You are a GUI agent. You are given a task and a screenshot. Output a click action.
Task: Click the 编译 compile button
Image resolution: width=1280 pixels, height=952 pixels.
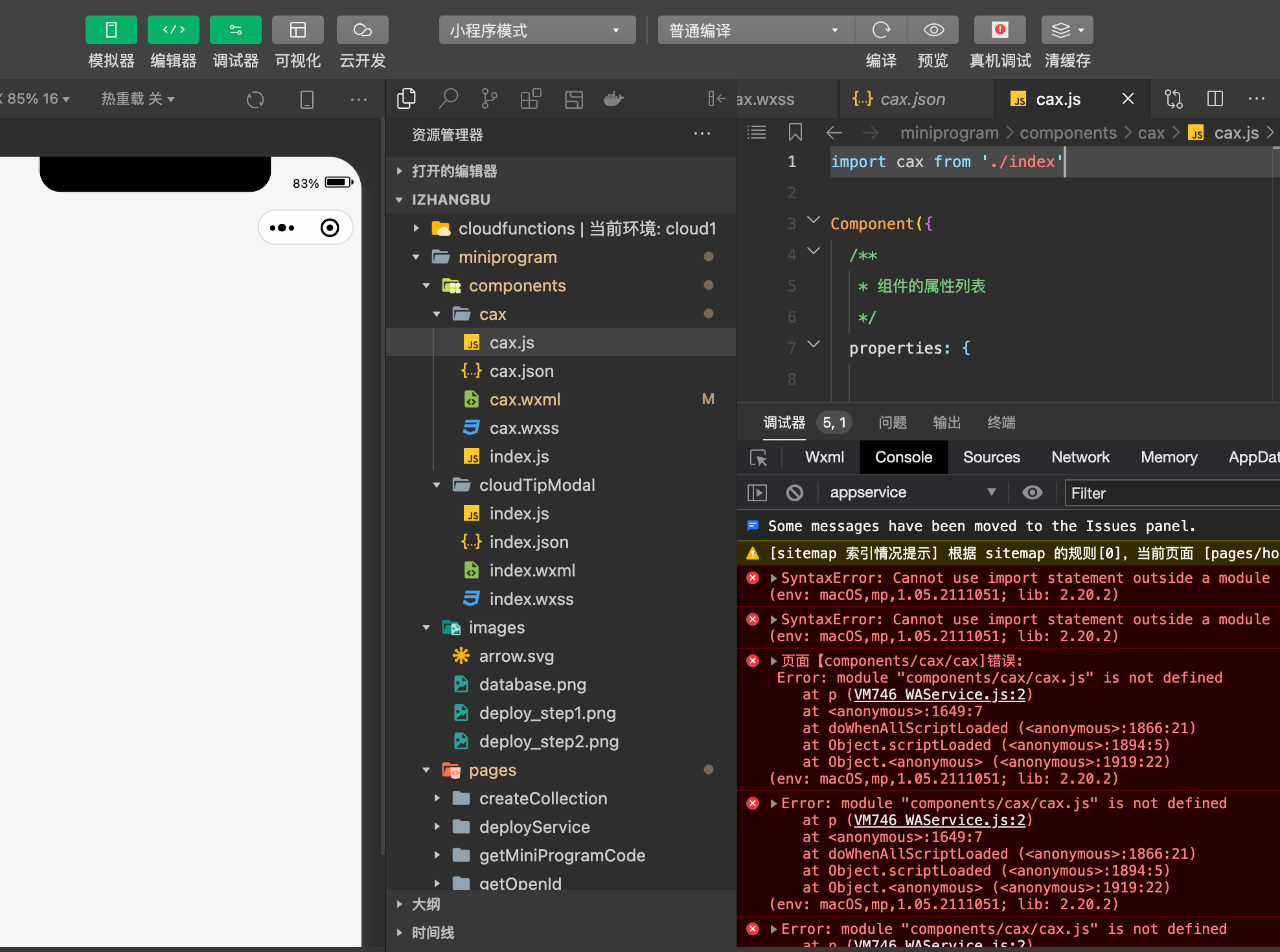(881, 30)
